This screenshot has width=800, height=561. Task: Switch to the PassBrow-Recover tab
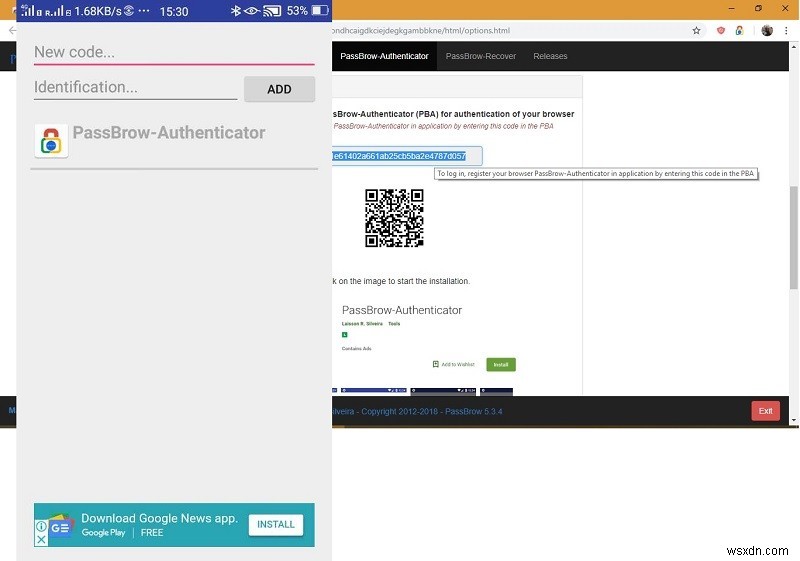pyautogui.click(x=481, y=56)
